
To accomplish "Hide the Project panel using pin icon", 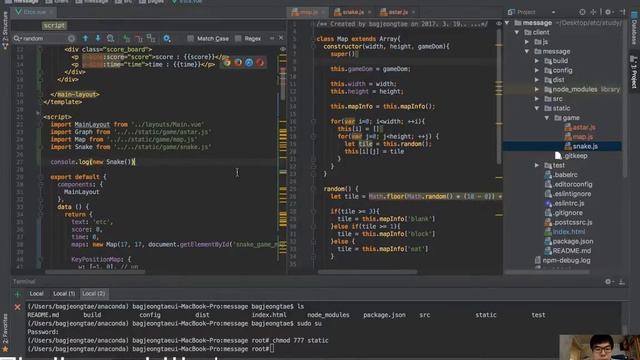I will point(622,12).
